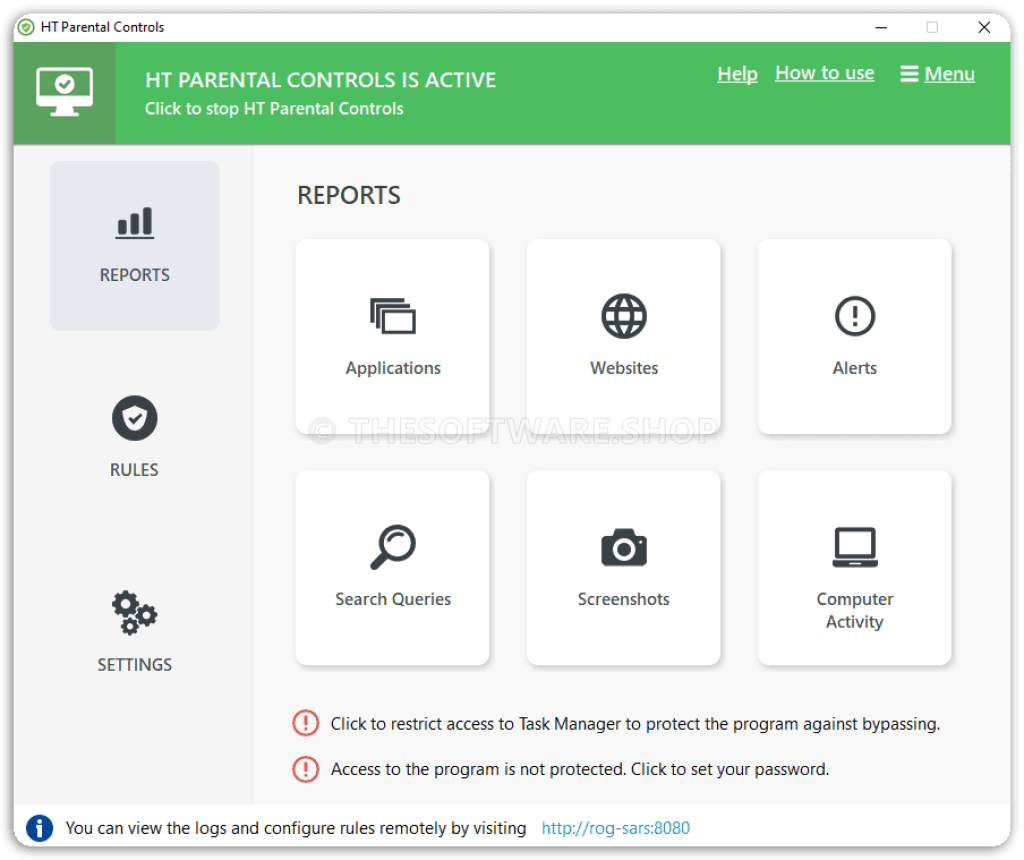Click the Screenshots card label
Viewport: 1024px width, 860px height.
pos(624,599)
